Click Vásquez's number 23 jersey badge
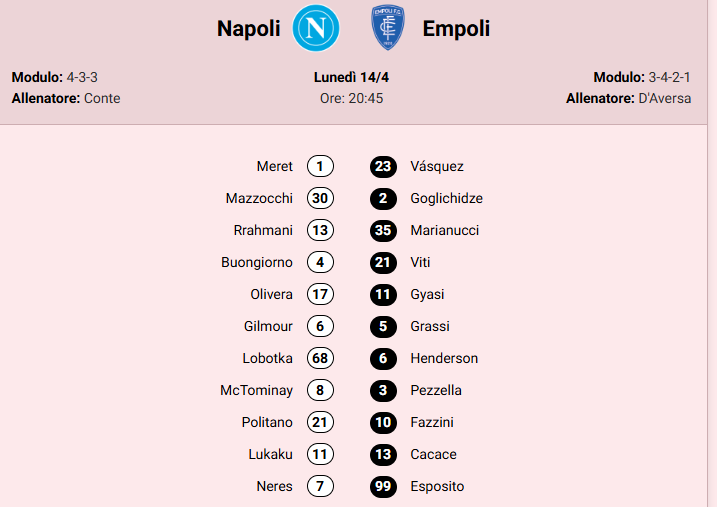The height and width of the screenshot is (507, 717). coord(383,166)
